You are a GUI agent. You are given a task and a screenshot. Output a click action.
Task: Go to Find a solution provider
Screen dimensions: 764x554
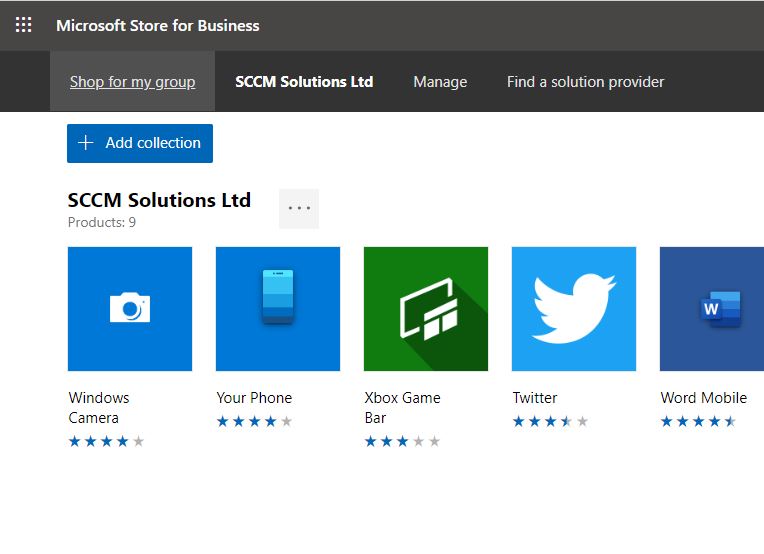[x=585, y=82]
